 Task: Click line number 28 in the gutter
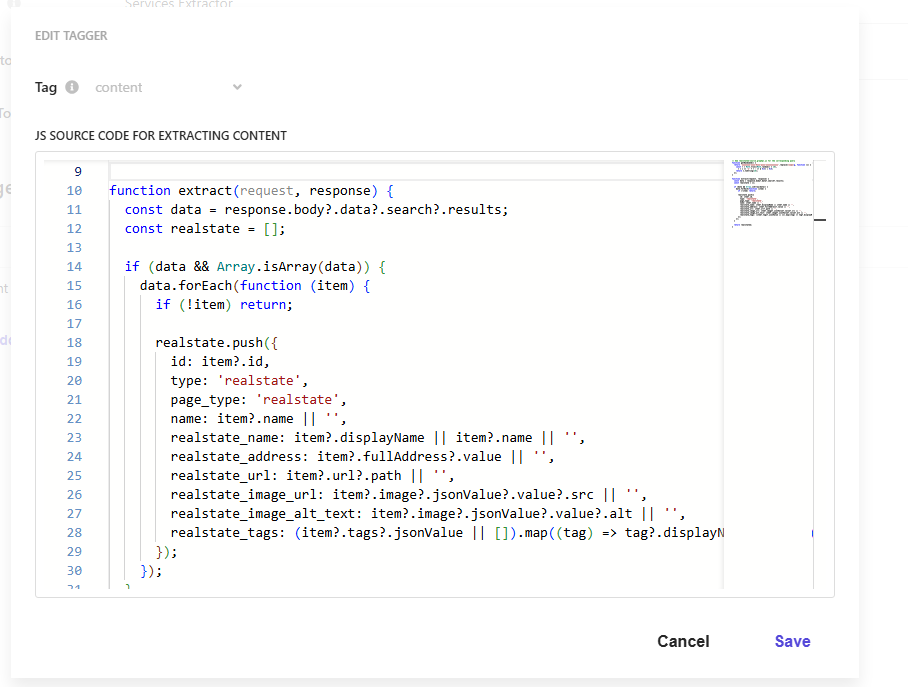pos(74,532)
